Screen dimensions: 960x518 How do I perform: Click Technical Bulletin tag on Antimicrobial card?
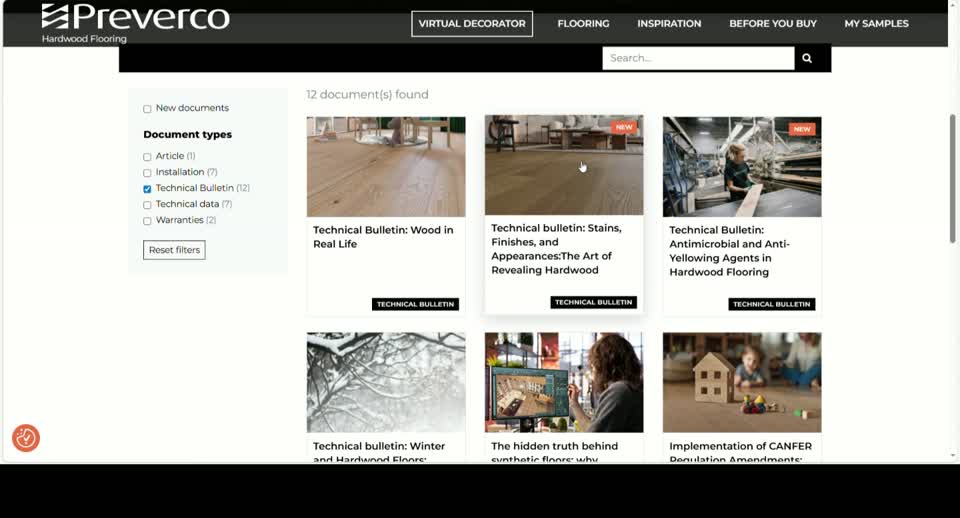click(x=771, y=304)
